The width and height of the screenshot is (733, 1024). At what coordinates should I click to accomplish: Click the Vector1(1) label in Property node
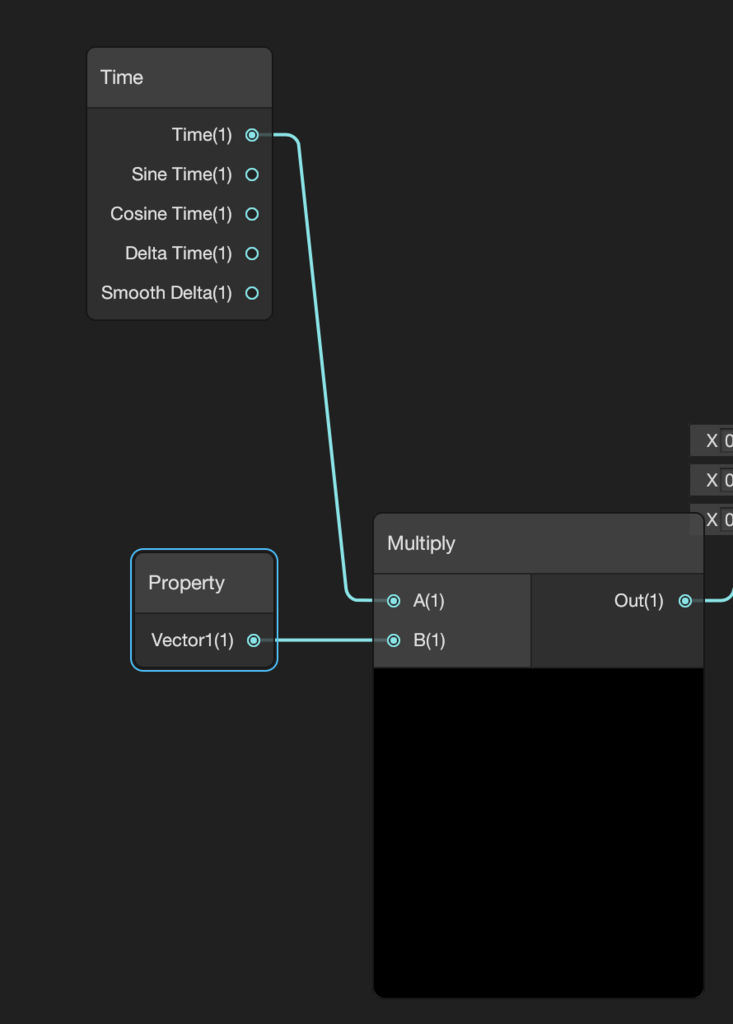(192, 640)
